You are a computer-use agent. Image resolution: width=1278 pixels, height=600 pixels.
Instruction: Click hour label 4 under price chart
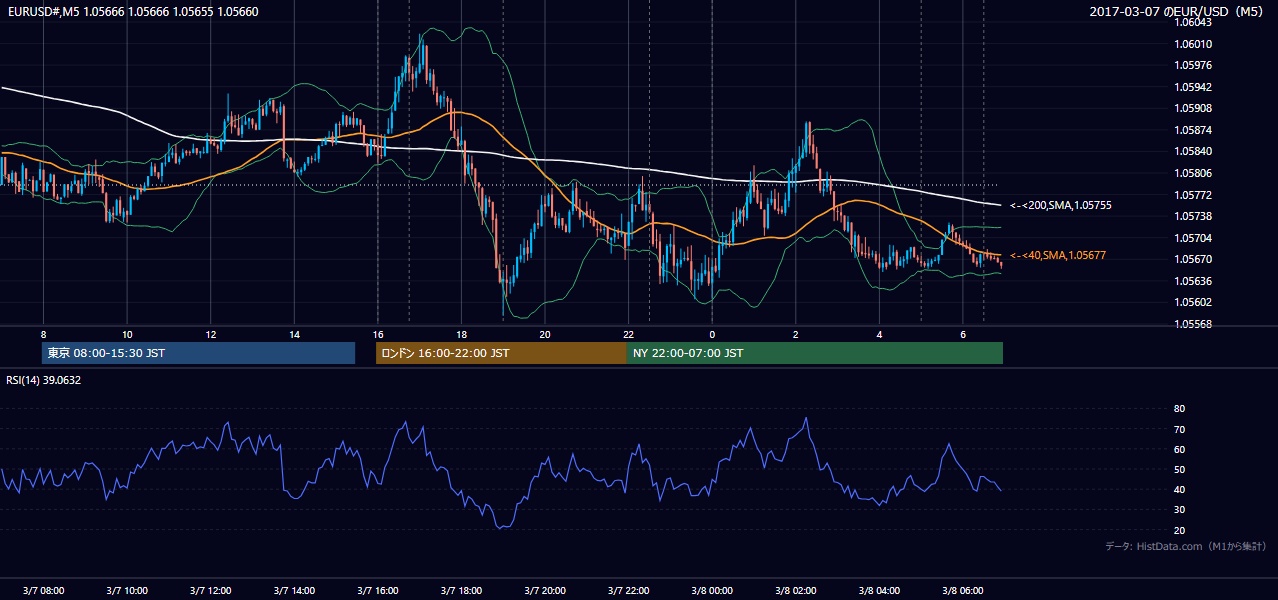(x=879, y=334)
